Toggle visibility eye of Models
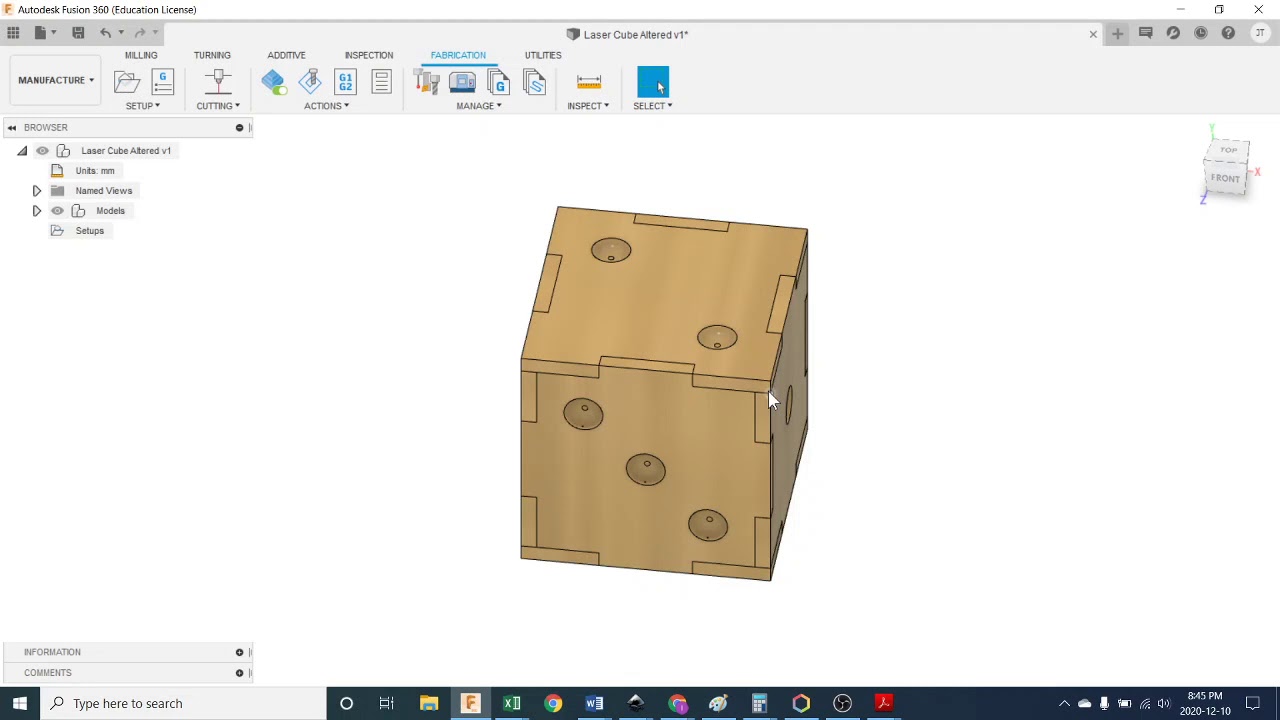1280x720 pixels. (57, 211)
